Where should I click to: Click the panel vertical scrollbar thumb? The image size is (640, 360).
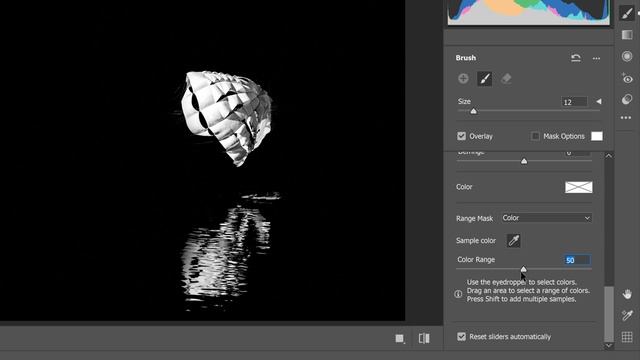pyautogui.click(x=609, y=313)
